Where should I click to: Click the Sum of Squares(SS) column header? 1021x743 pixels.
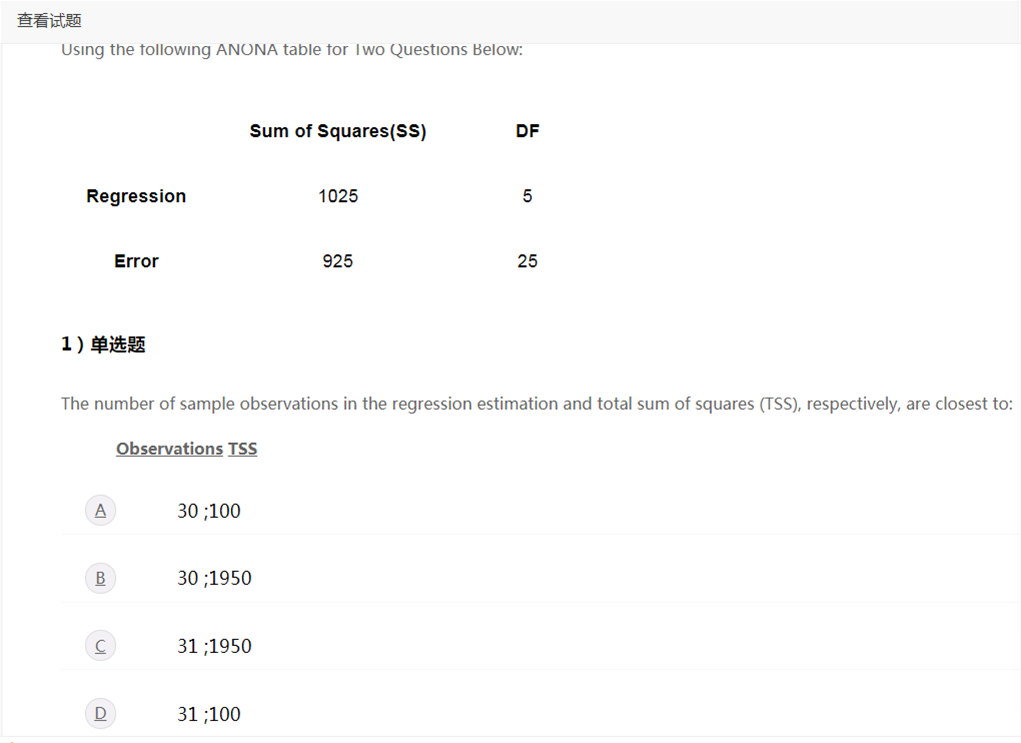[x=338, y=131]
